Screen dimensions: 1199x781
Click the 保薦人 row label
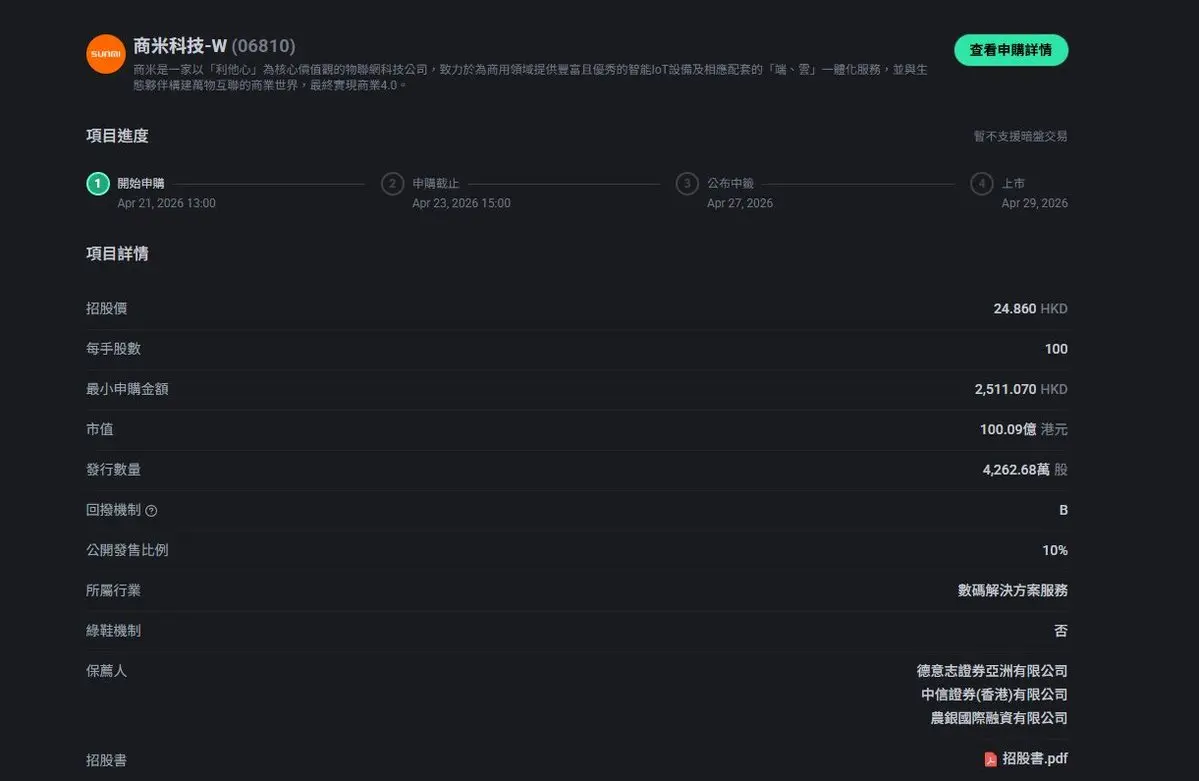[106, 671]
